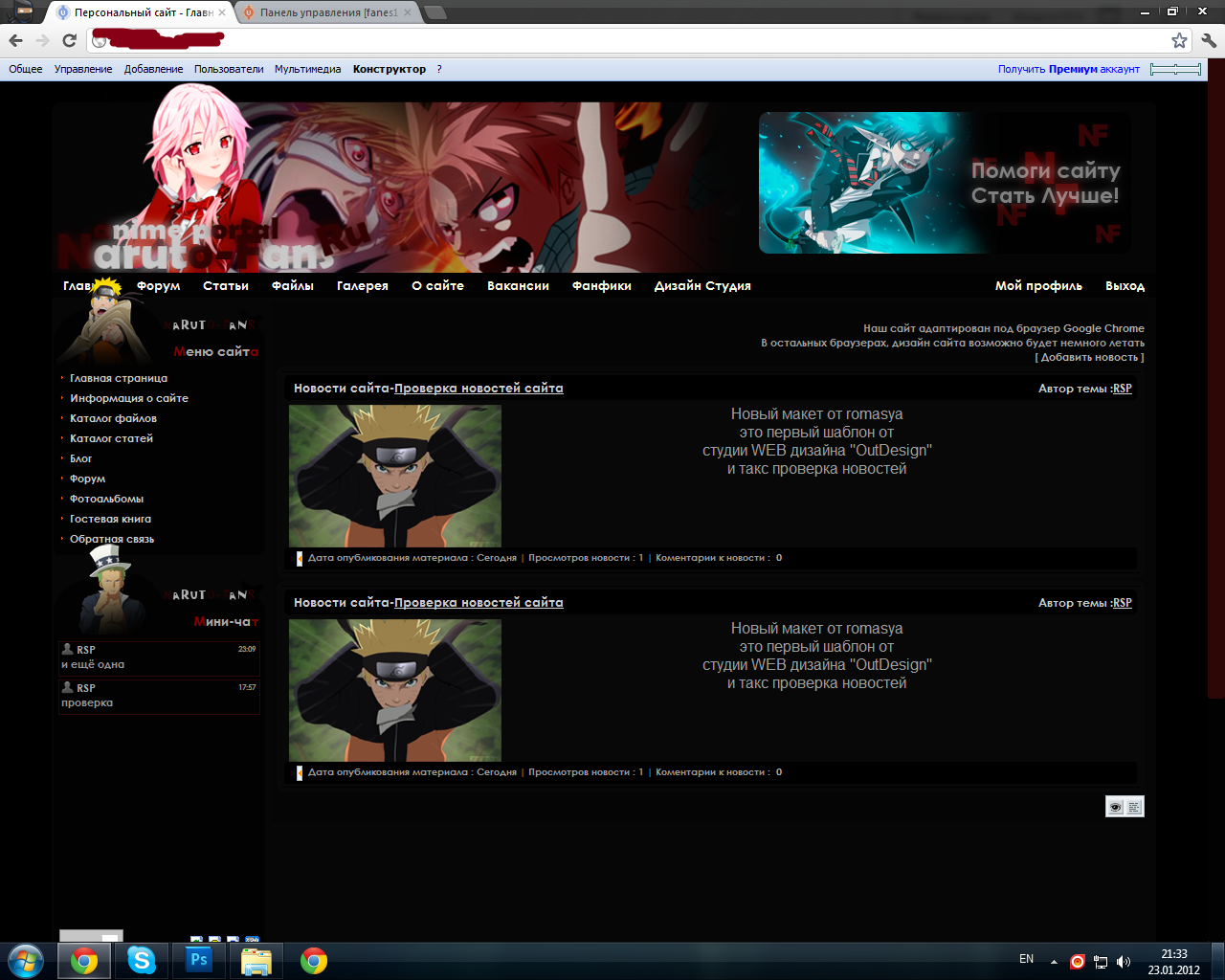Go back with the browser back arrow

coord(15,40)
